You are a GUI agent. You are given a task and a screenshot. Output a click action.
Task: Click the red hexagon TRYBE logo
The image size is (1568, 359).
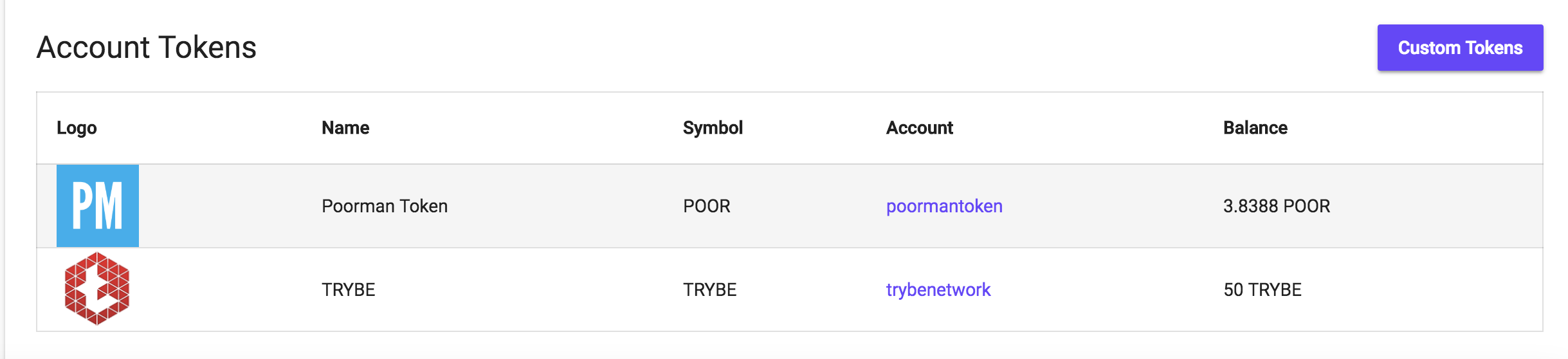pos(97,289)
